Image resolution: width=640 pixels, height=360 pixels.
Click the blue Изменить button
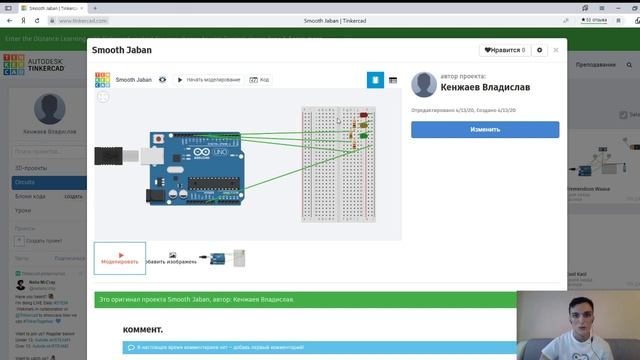(485, 129)
